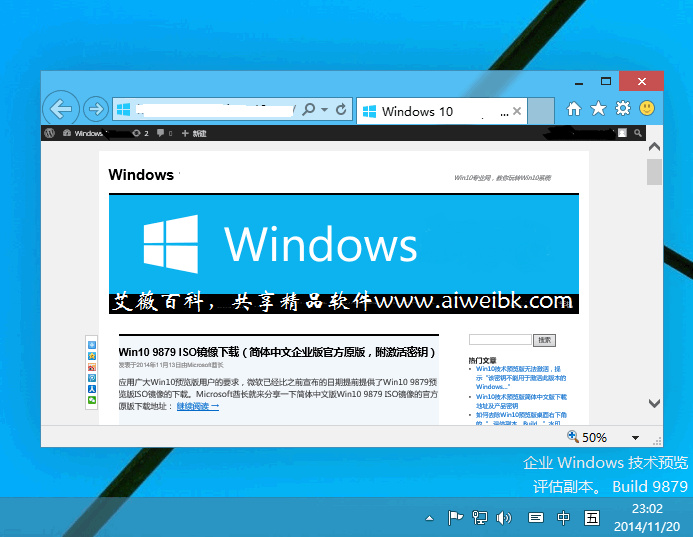Click the top share icon in floating sidebar
693x537 pixels.
pyautogui.click(x=92, y=345)
